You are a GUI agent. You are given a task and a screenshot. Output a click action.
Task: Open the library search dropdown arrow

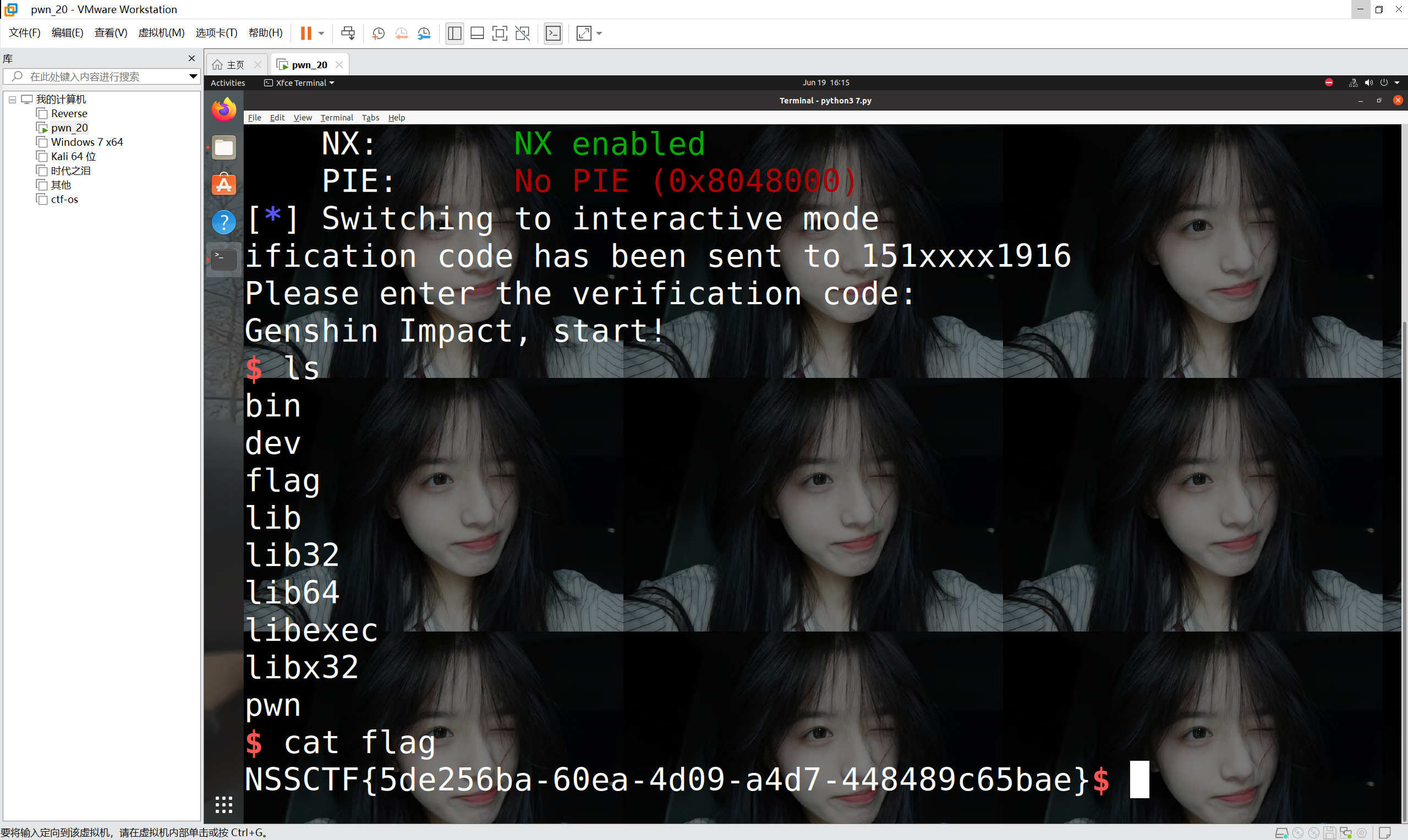pos(193,76)
